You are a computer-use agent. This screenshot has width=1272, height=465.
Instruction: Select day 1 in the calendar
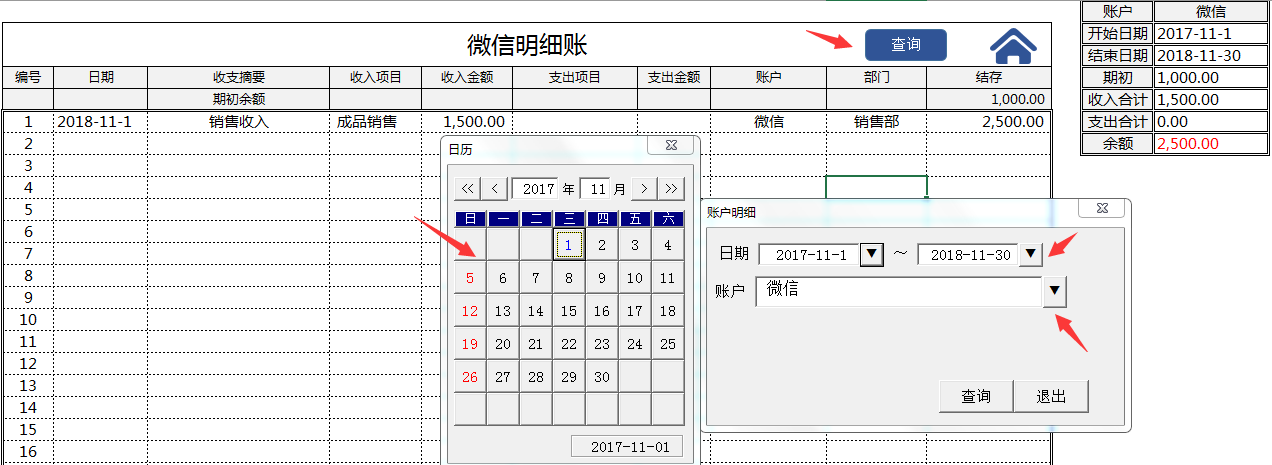tap(569, 244)
